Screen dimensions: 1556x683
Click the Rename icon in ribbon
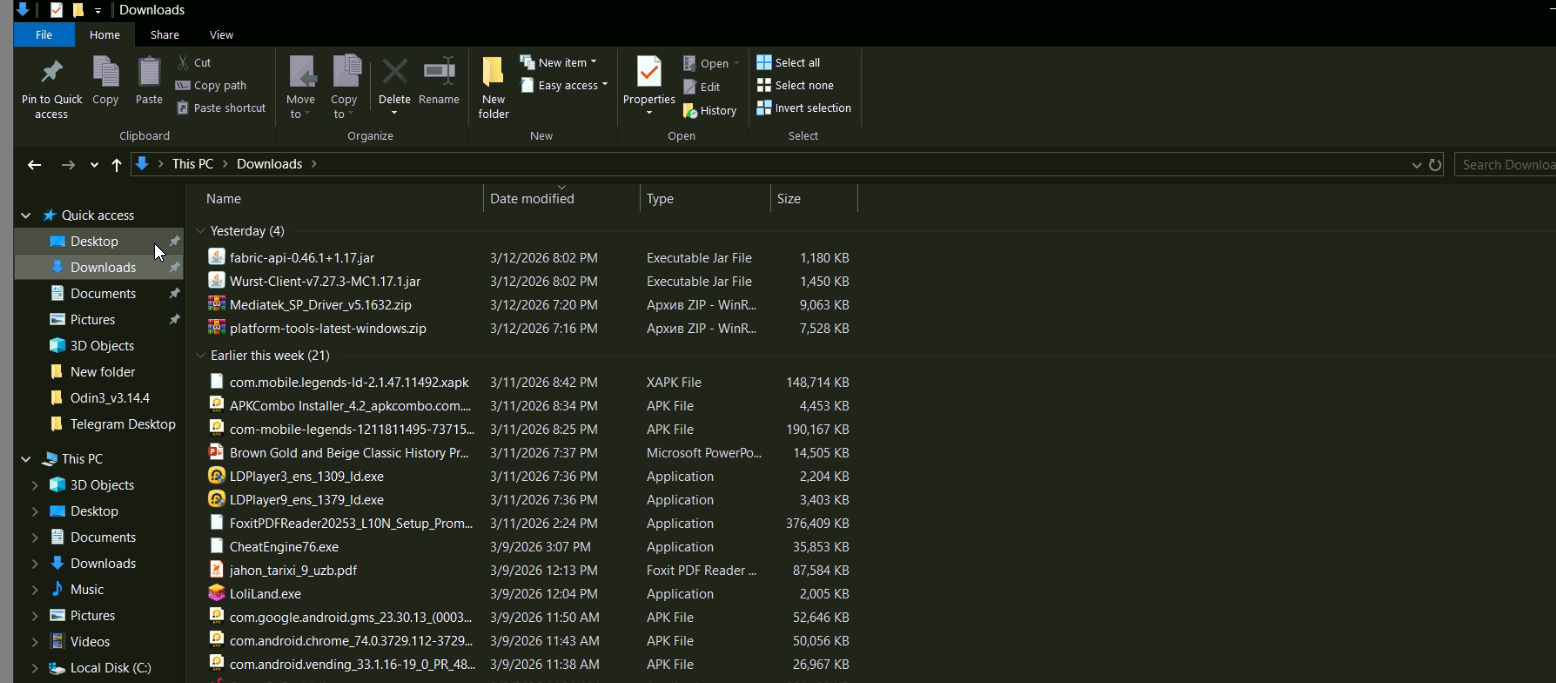click(439, 74)
